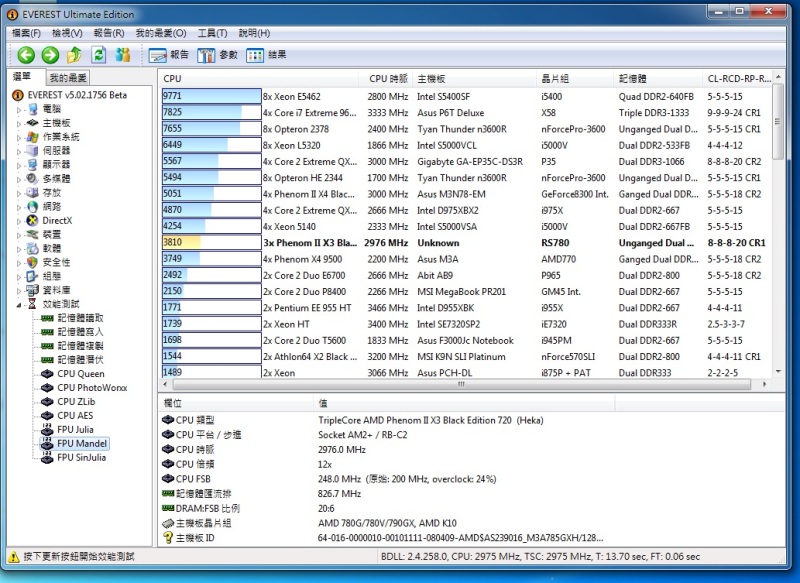Screen dimensions: 800x583
Task: Click the 裝置 devices icon
Action: [x=33, y=235]
